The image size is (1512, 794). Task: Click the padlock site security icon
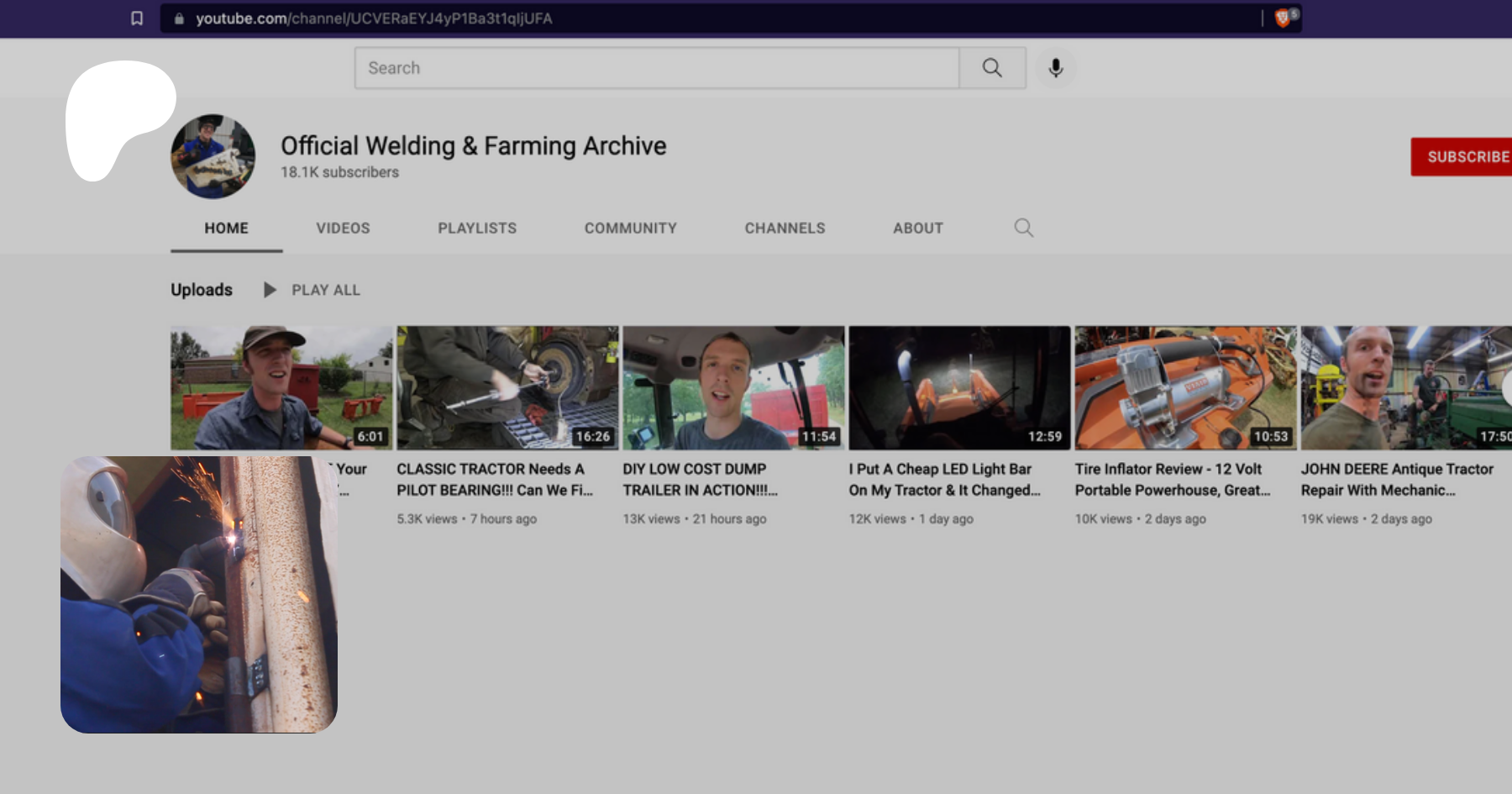[x=179, y=18]
